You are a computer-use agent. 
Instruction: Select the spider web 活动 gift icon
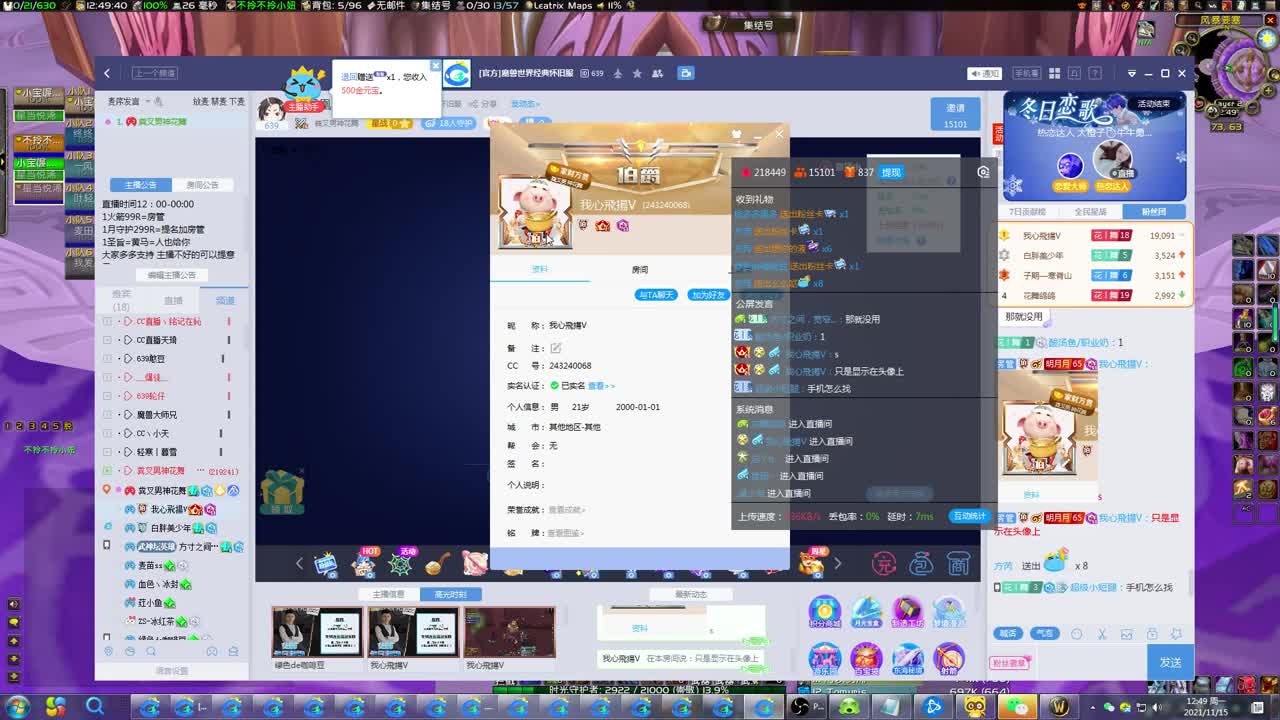[x=401, y=563]
